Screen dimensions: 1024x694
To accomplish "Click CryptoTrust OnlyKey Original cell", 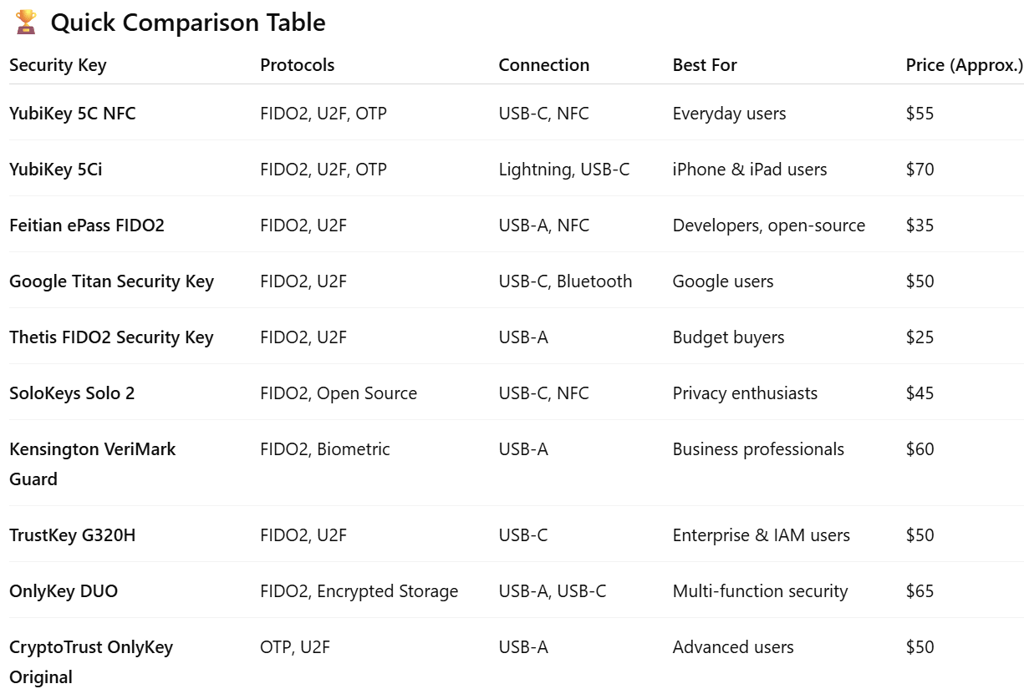I will tap(91, 661).
